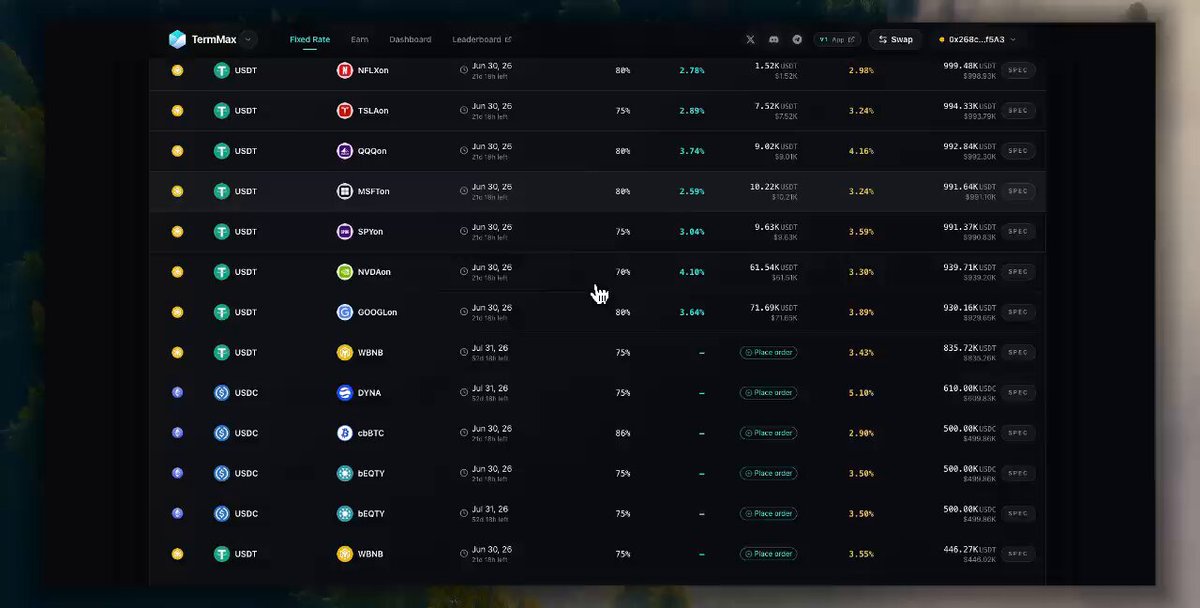Click the BNB chain icon in TSLAon row
This screenshot has height=608, width=1200.
tap(177, 111)
